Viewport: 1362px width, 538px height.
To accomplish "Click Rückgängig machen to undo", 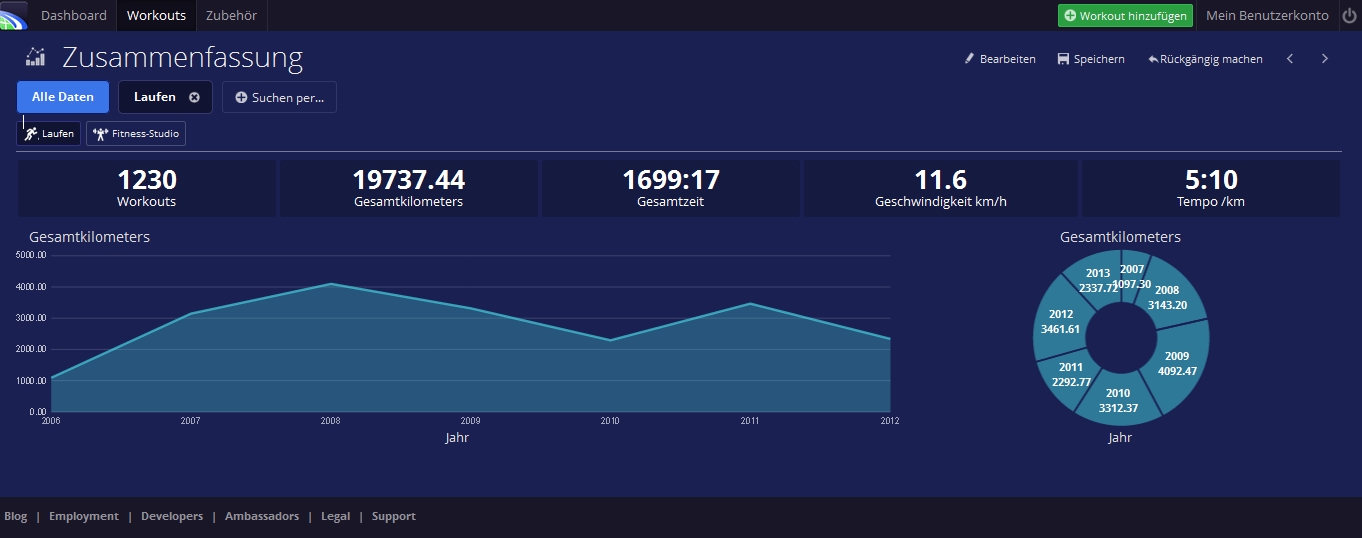I will pos(1205,59).
